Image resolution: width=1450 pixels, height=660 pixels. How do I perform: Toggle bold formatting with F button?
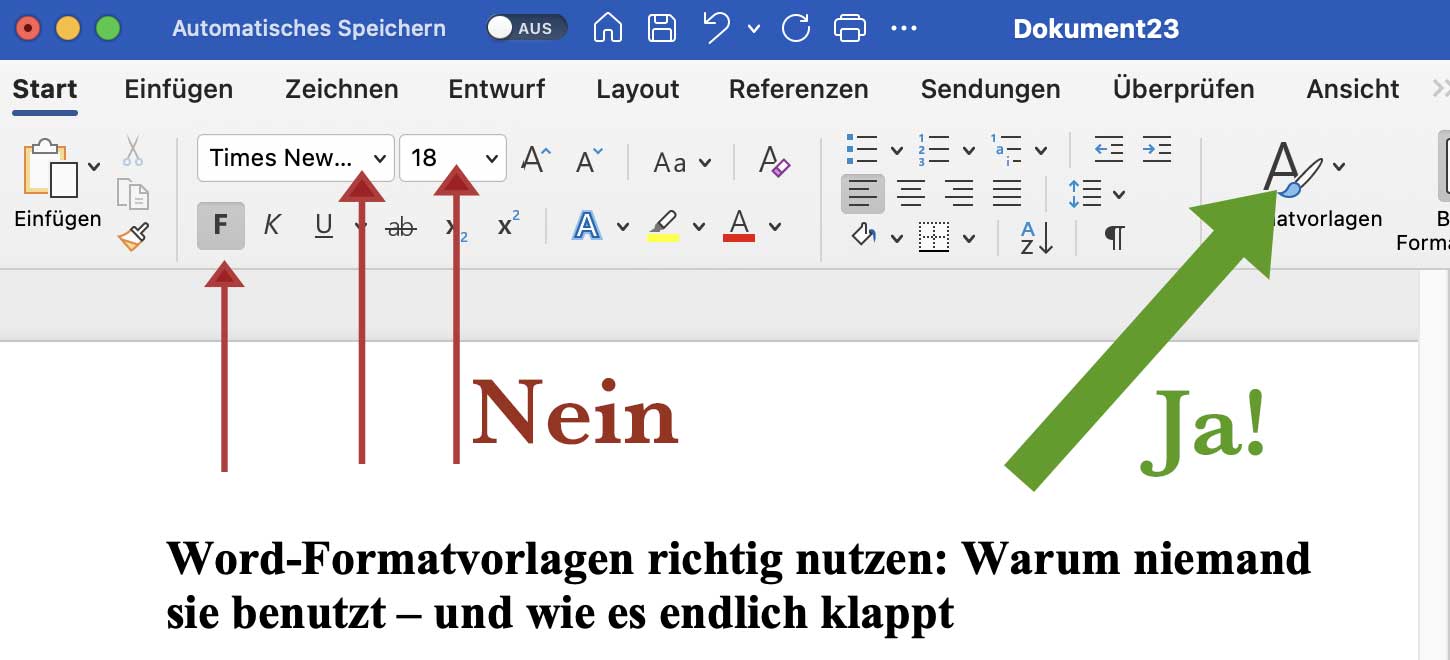221,226
